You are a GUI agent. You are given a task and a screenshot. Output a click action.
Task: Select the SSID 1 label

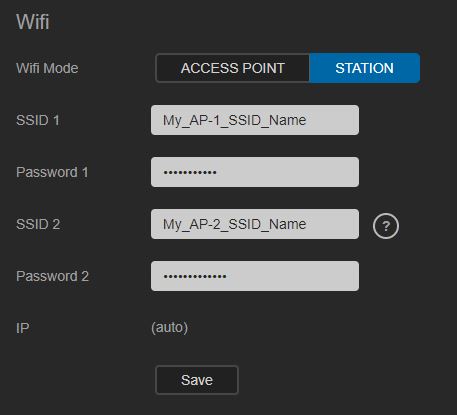[38, 120]
